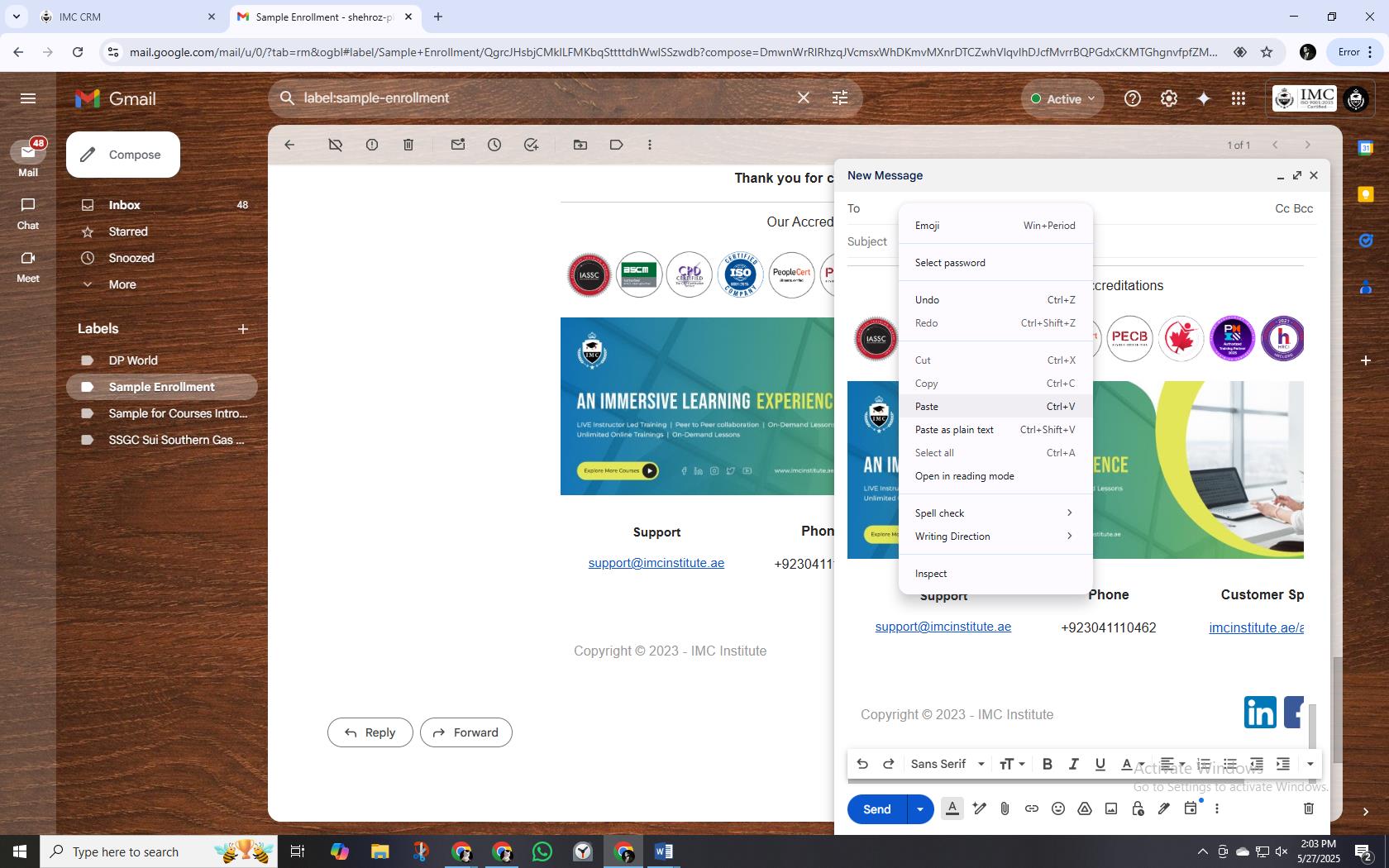Toggle bold formatting

(x=1047, y=764)
